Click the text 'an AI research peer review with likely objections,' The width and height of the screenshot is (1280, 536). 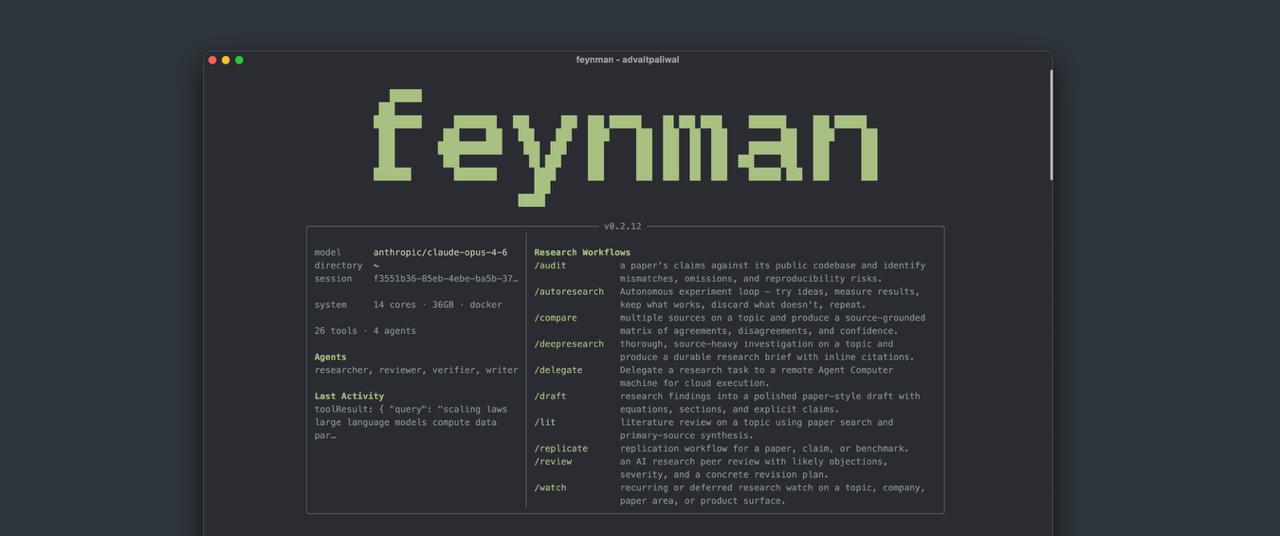753,461
